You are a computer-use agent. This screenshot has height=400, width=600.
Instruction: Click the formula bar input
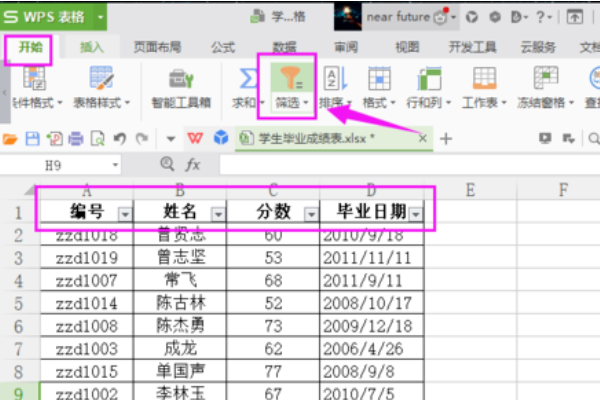tap(409, 165)
